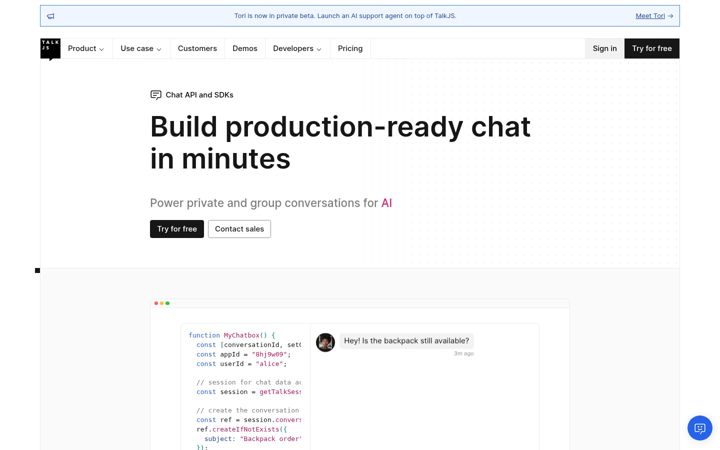Image resolution: width=720 pixels, height=450 pixels.
Task: Click the const userId code line
Action: (242, 364)
